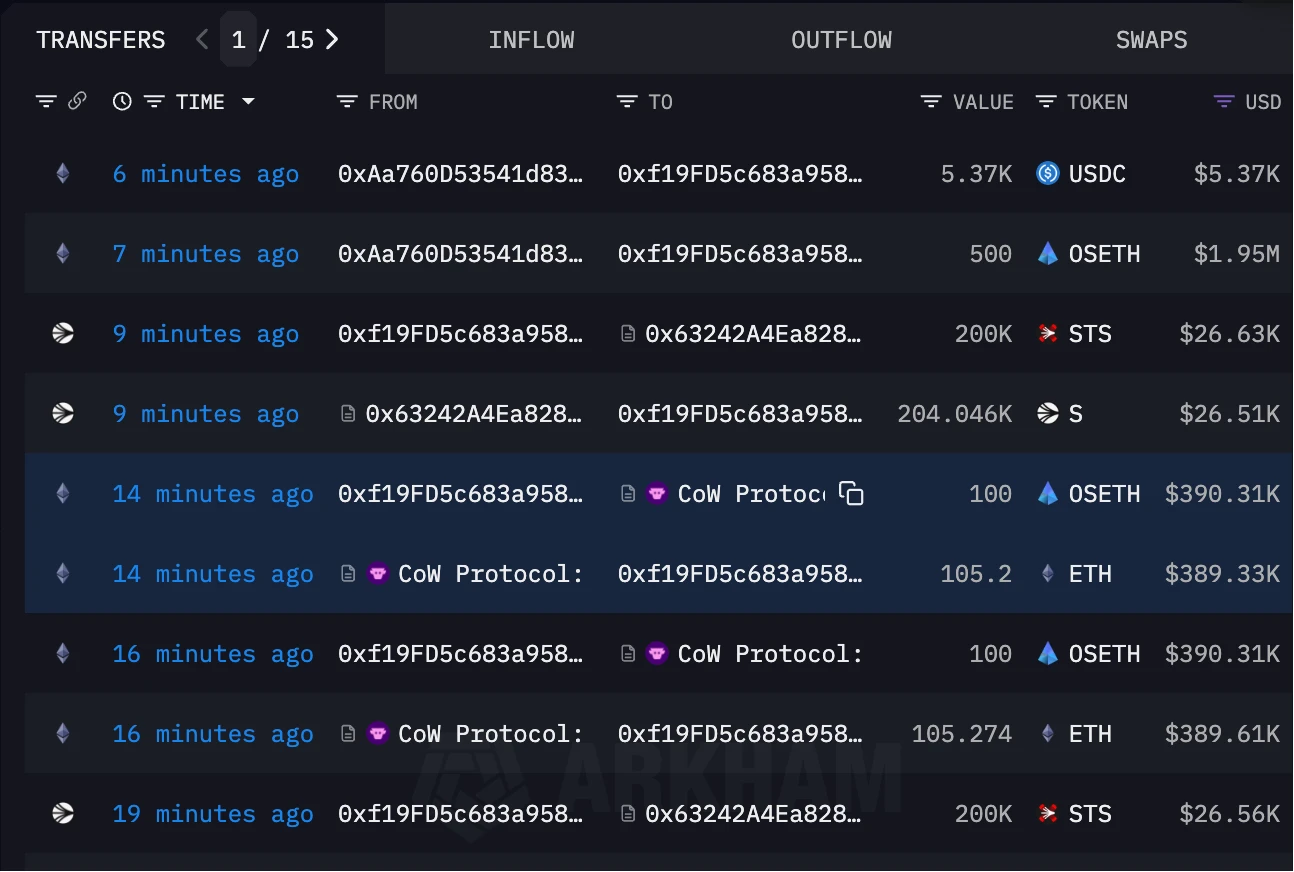Open the 6 minutes ago transaction link
The image size is (1294, 872).
point(205,174)
